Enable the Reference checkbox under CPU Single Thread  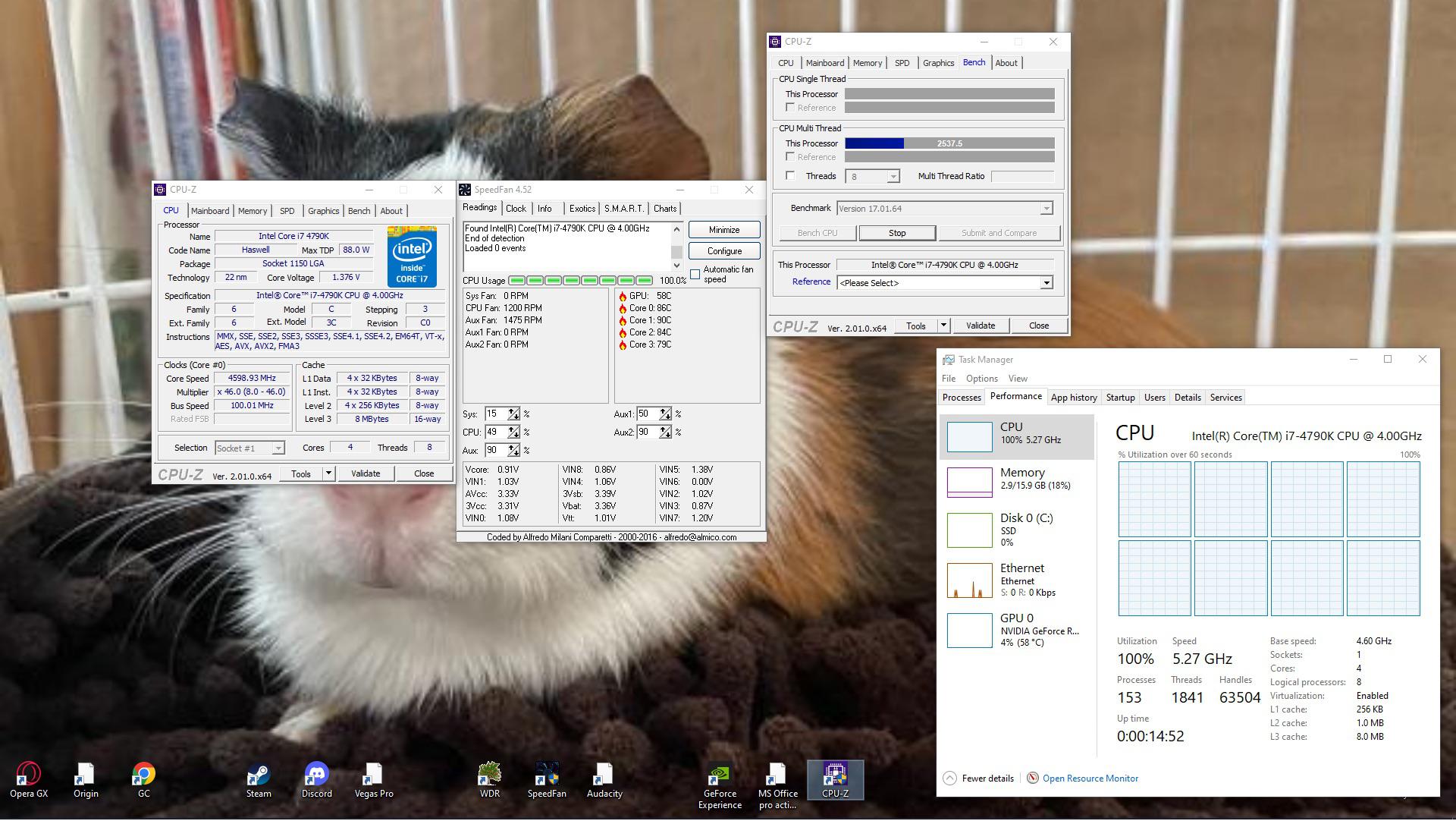click(x=791, y=107)
